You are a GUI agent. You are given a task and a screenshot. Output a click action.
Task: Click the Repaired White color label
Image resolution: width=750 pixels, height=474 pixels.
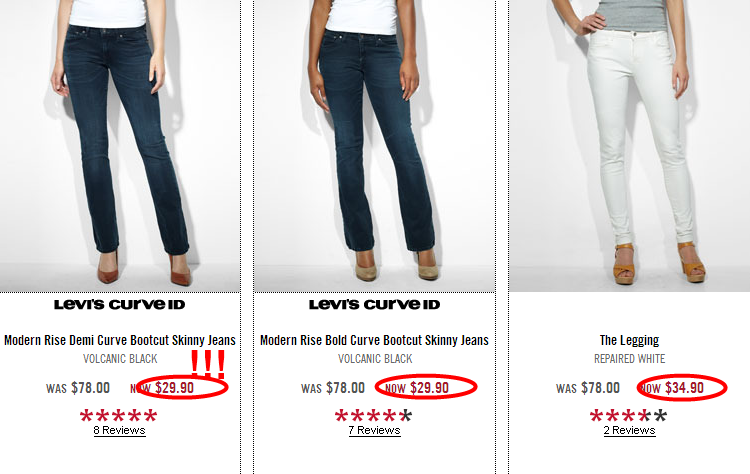[x=629, y=359]
